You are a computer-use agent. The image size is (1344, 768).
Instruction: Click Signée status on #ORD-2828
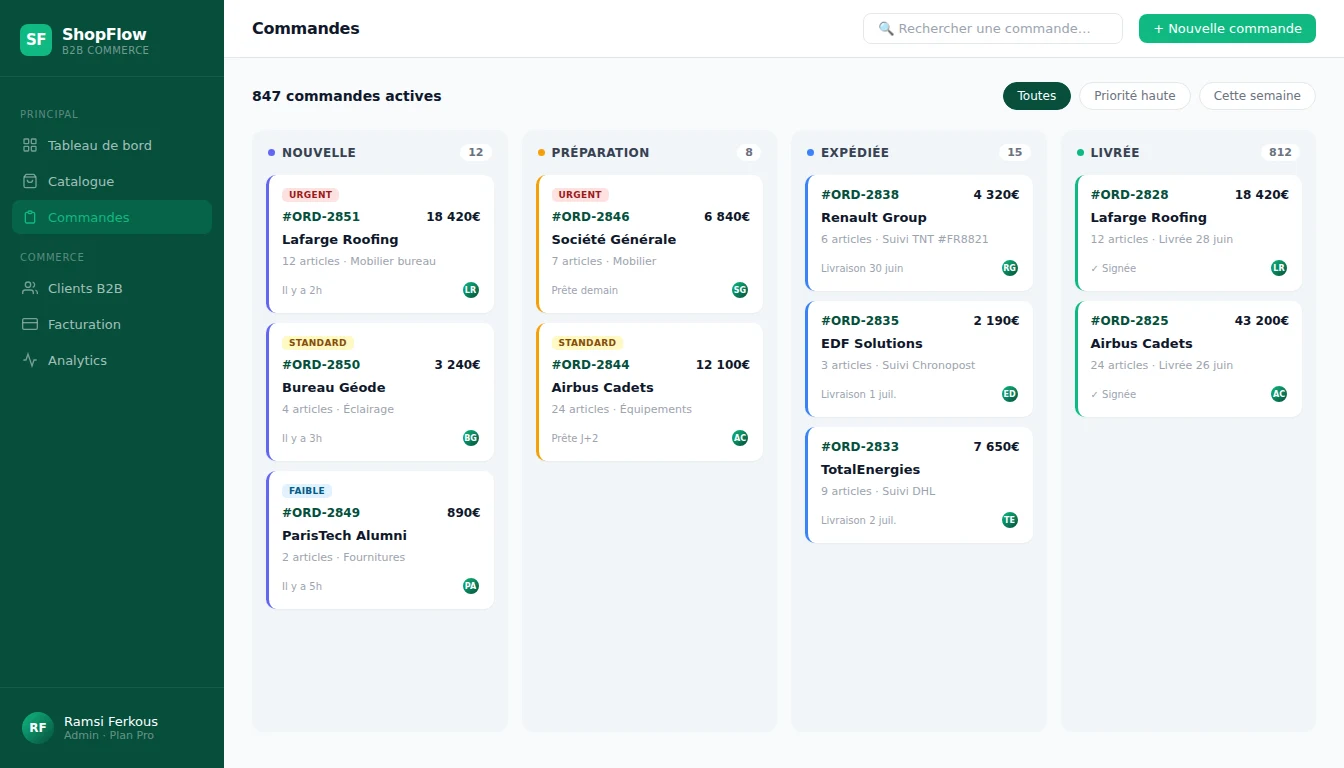1113,268
